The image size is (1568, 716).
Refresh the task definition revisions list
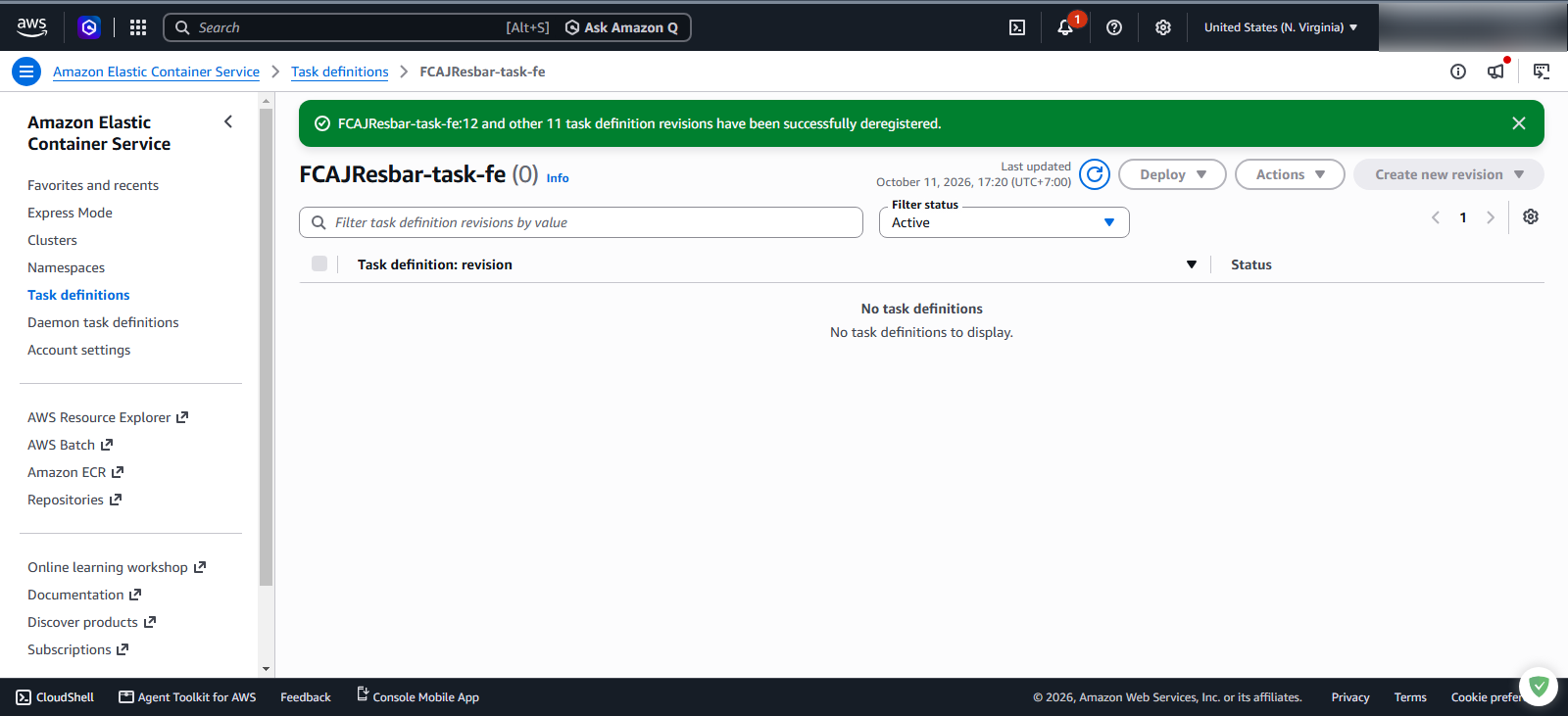coord(1095,174)
